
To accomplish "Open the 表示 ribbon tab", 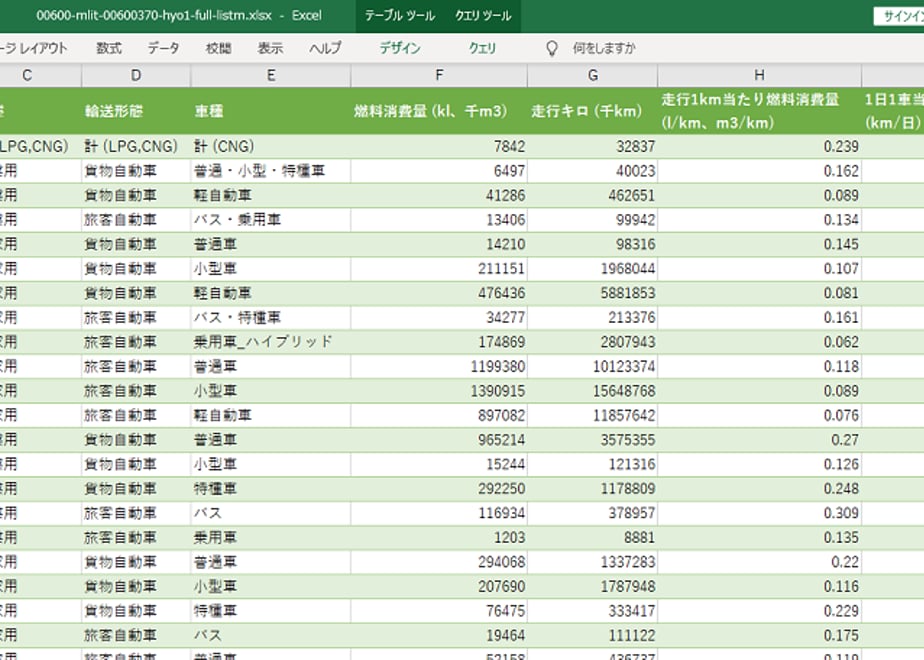I will 270,48.
